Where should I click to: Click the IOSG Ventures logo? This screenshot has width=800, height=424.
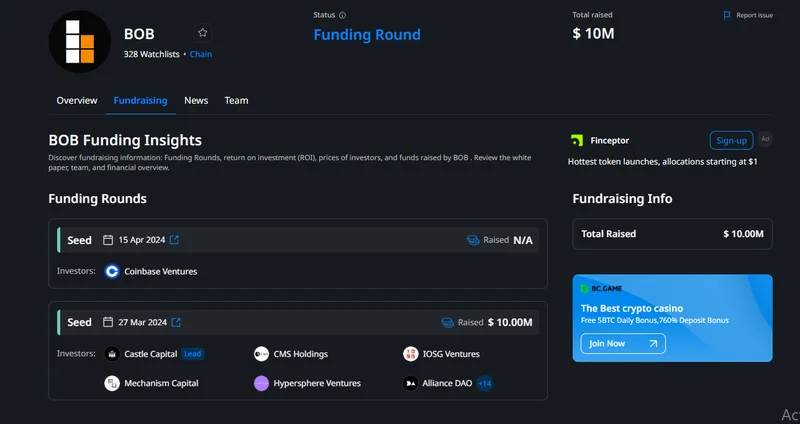point(411,354)
